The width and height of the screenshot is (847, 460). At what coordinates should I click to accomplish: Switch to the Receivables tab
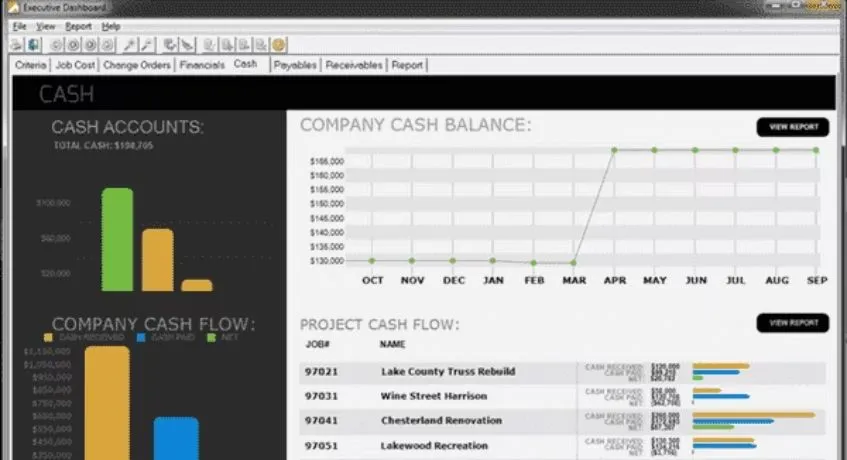354,65
